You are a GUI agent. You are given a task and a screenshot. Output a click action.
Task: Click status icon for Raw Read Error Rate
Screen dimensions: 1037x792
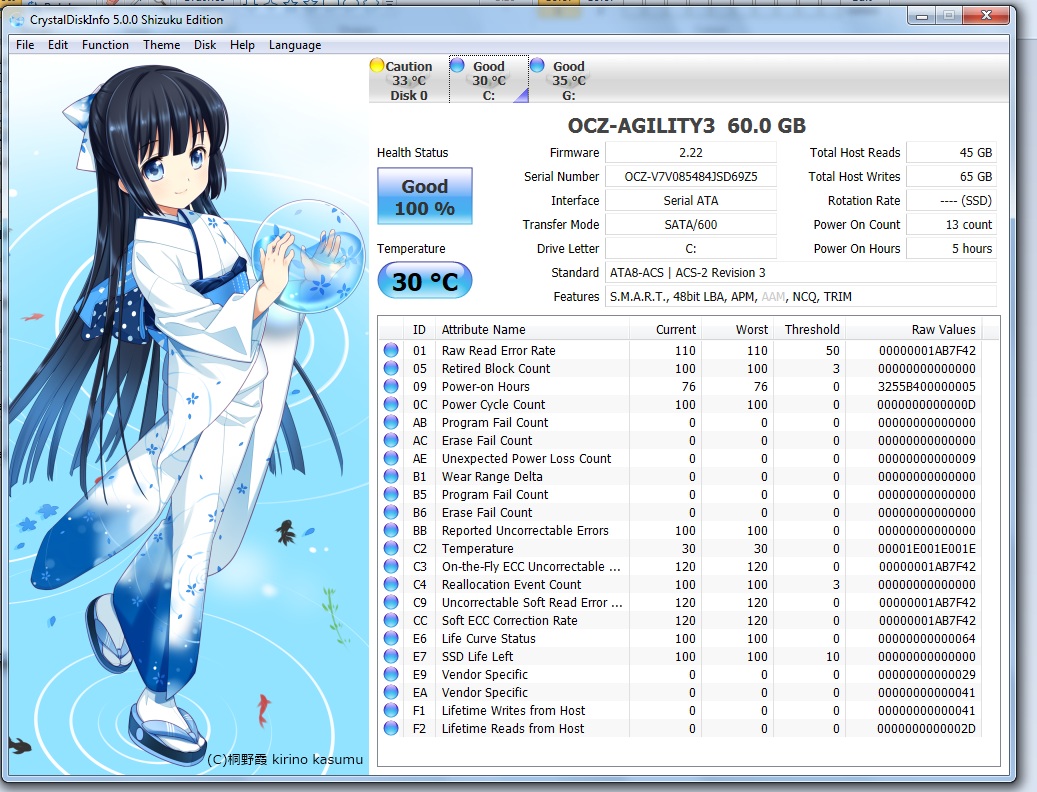click(x=391, y=350)
